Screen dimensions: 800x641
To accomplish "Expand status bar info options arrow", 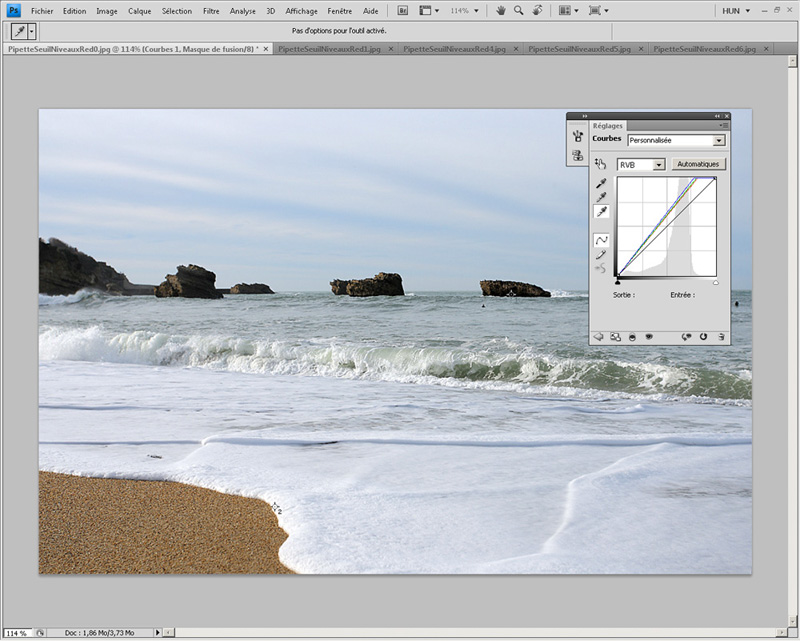I will tap(158, 633).
